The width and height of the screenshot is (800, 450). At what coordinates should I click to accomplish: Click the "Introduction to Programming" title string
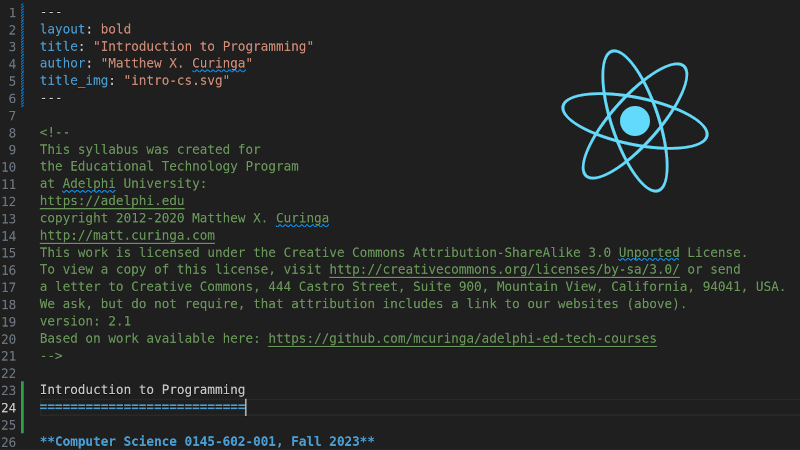[x=203, y=46]
